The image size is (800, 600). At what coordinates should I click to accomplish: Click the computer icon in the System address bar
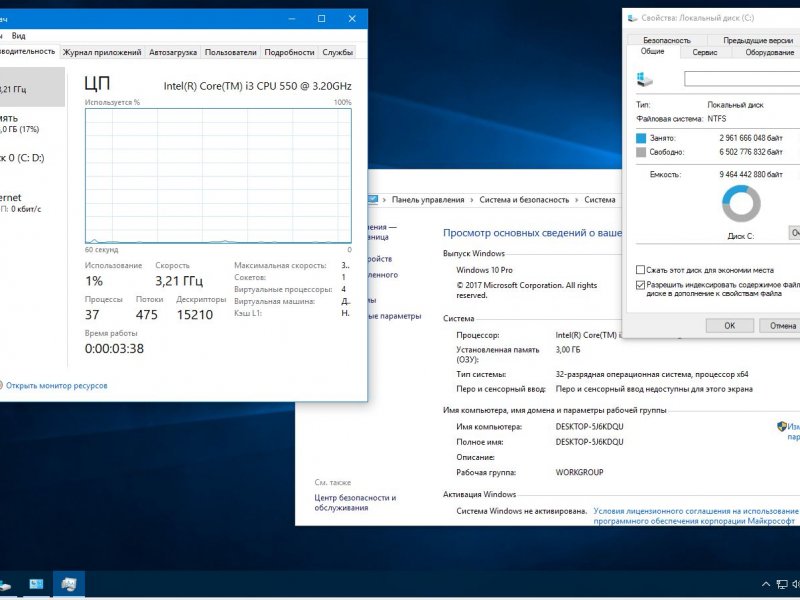tap(372, 199)
